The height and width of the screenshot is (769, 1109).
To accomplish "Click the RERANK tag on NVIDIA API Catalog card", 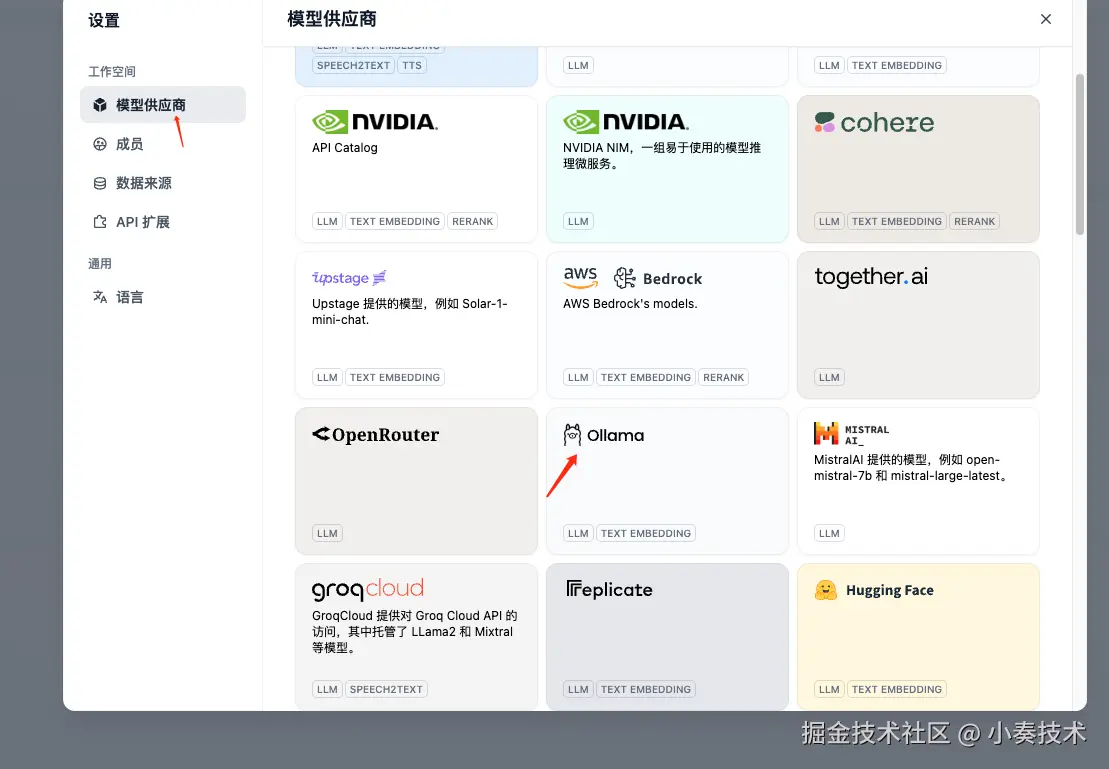I will click(x=472, y=221).
